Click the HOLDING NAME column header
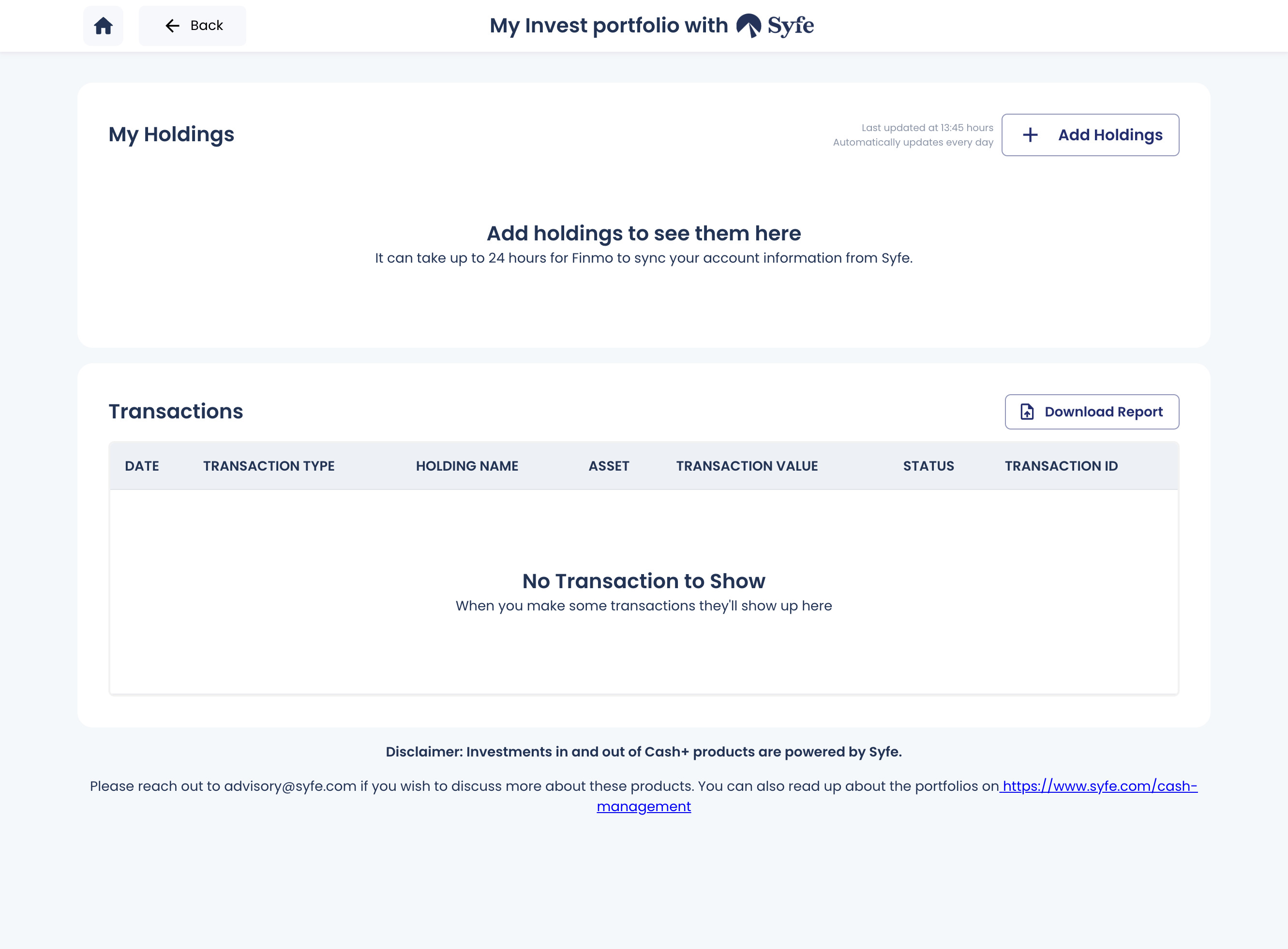This screenshot has height=949, width=1288. click(x=467, y=466)
